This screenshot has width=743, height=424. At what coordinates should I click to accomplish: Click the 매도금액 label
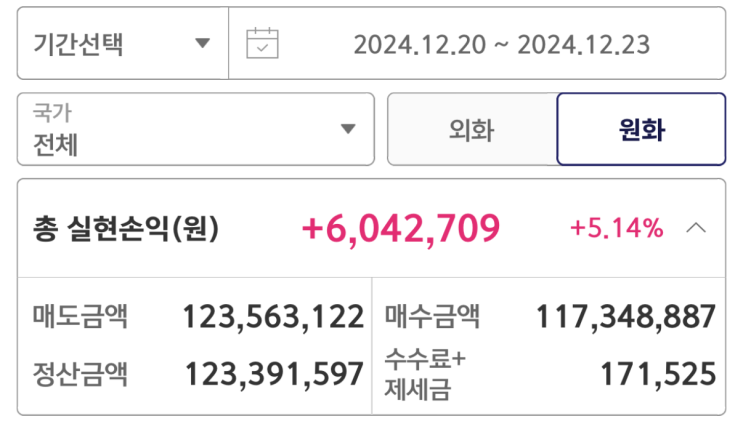(x=80, y=317)
